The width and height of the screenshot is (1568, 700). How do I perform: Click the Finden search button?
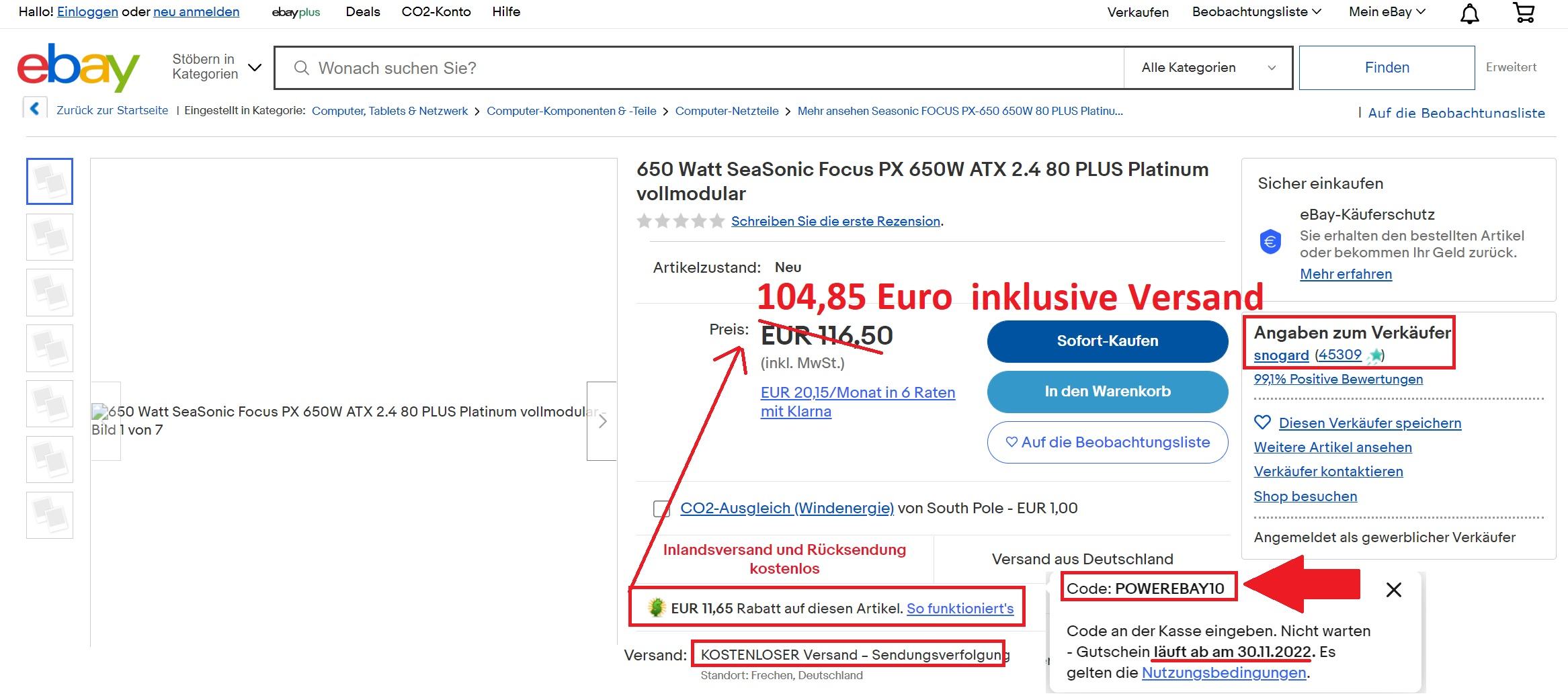1387,67
